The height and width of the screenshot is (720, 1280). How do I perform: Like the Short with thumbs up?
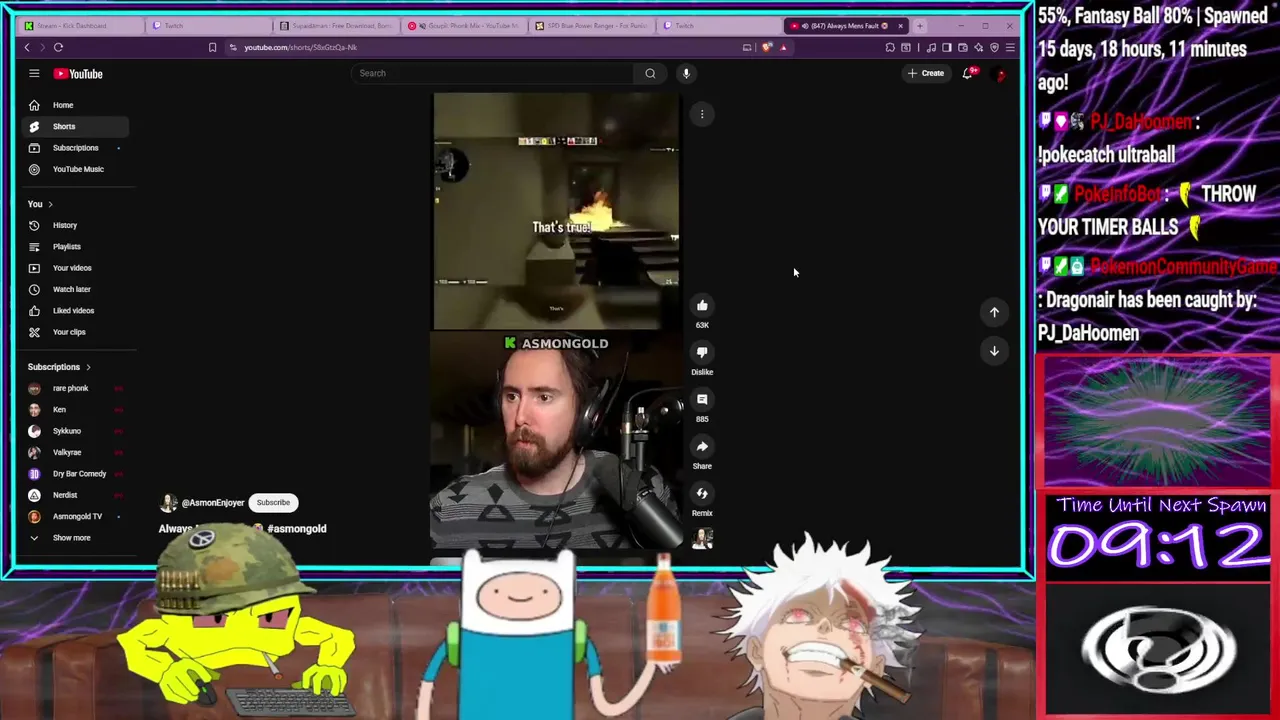coord(702,306)
